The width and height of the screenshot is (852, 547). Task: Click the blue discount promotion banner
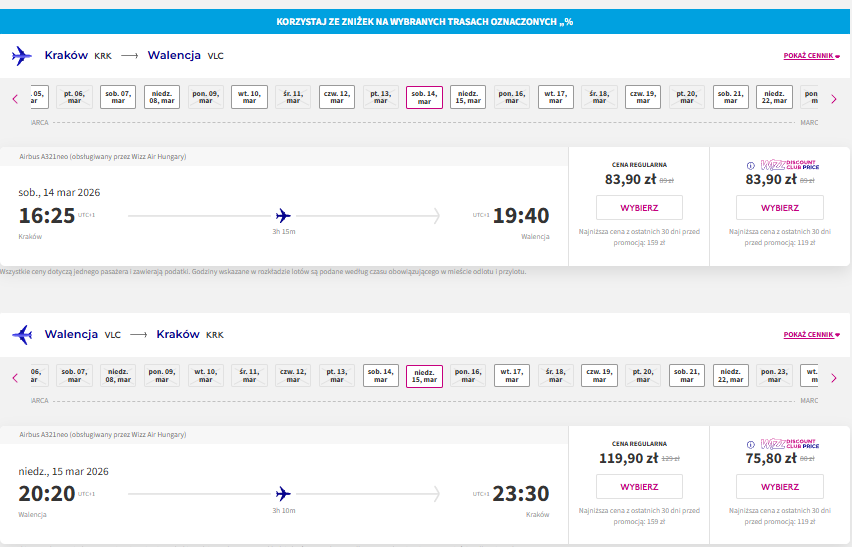[425, 22]
